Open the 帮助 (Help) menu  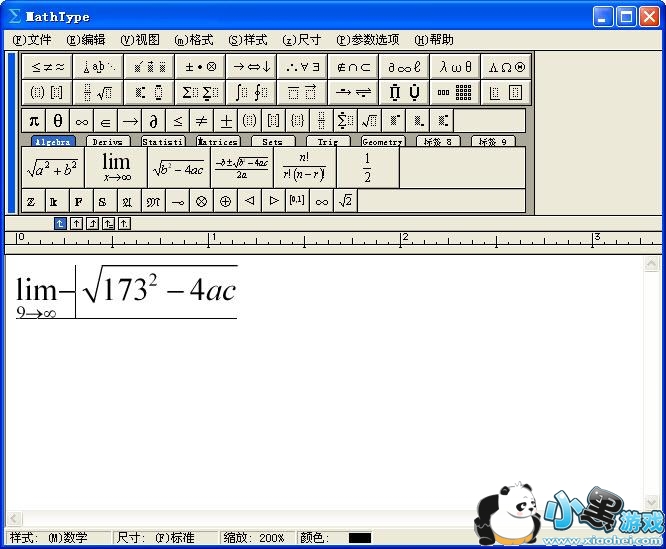434,40
